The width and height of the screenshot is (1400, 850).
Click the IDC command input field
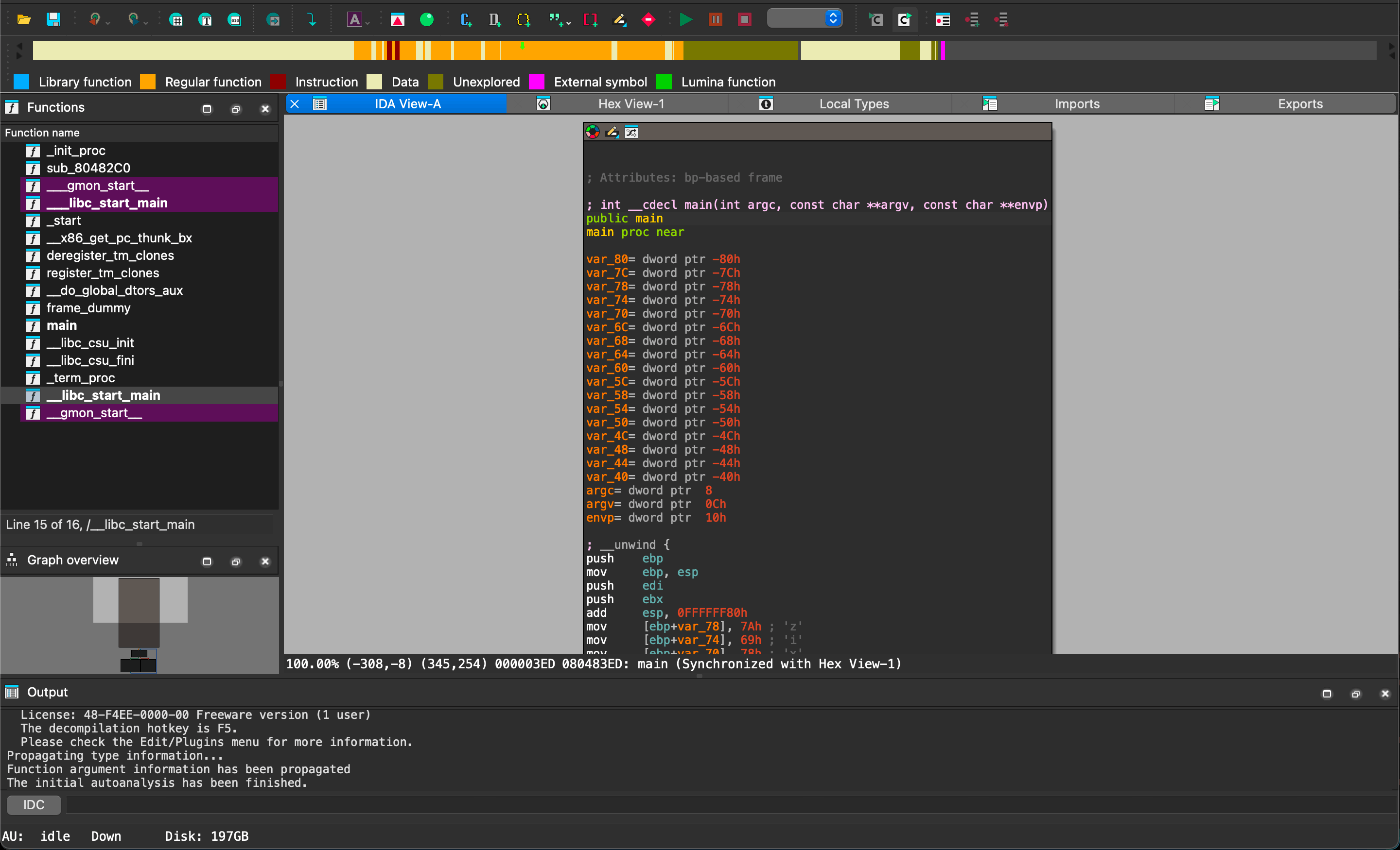700,805
